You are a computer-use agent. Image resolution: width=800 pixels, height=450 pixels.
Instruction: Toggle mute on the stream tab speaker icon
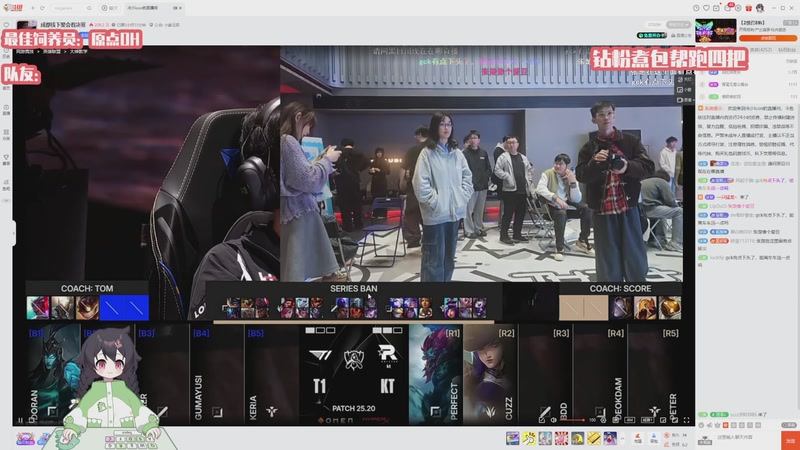[x=175, y=8]
